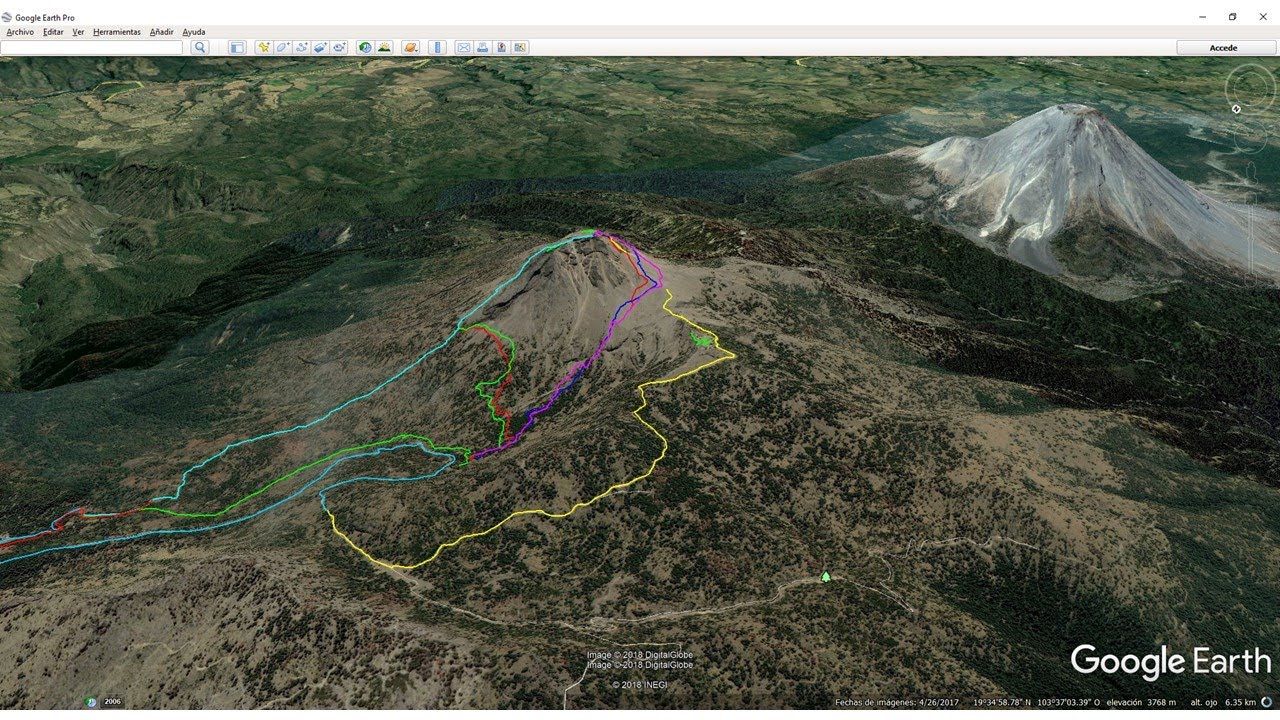
Task: Click the Move joystick navigation ring
Action: tap(1250, 136)
